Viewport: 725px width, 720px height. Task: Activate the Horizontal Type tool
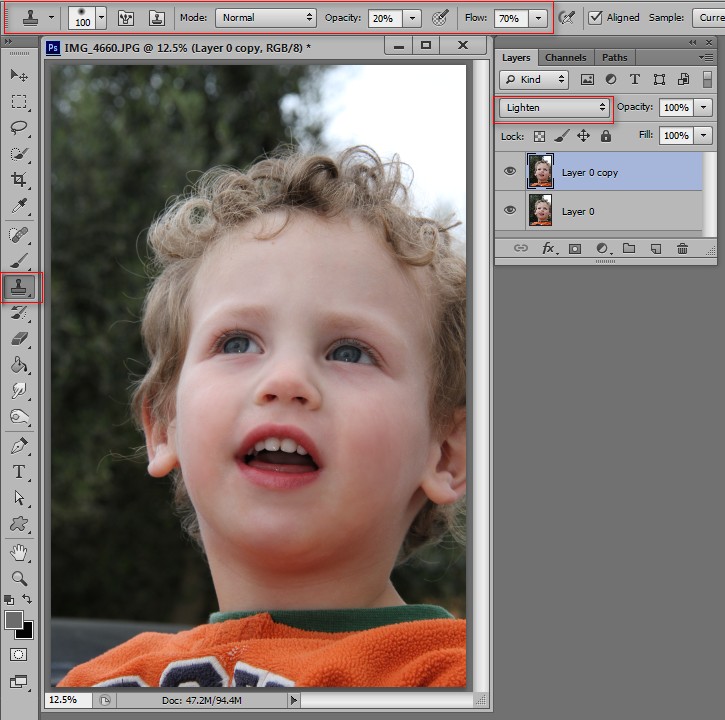point(18,472)
